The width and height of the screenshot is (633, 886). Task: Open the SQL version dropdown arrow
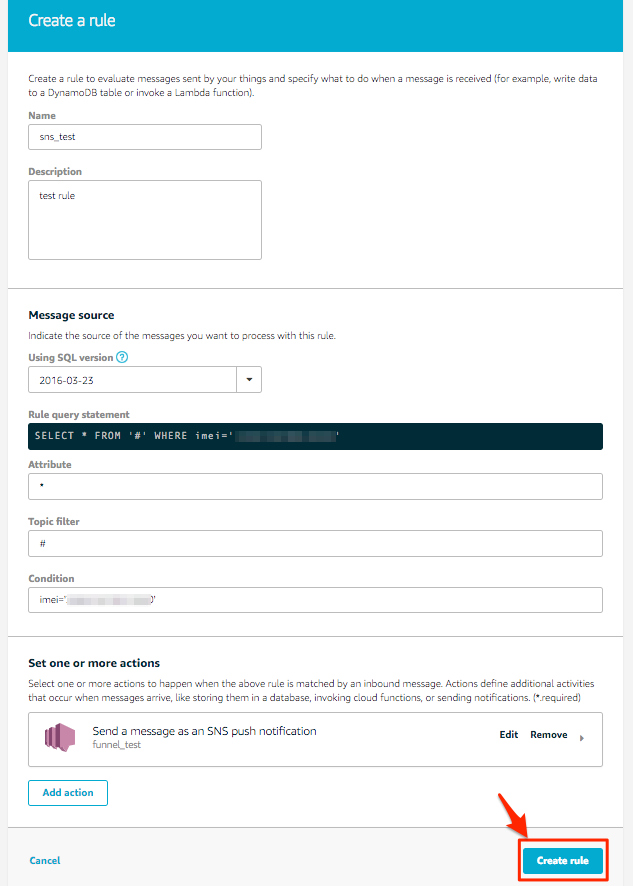pos(249,380)
